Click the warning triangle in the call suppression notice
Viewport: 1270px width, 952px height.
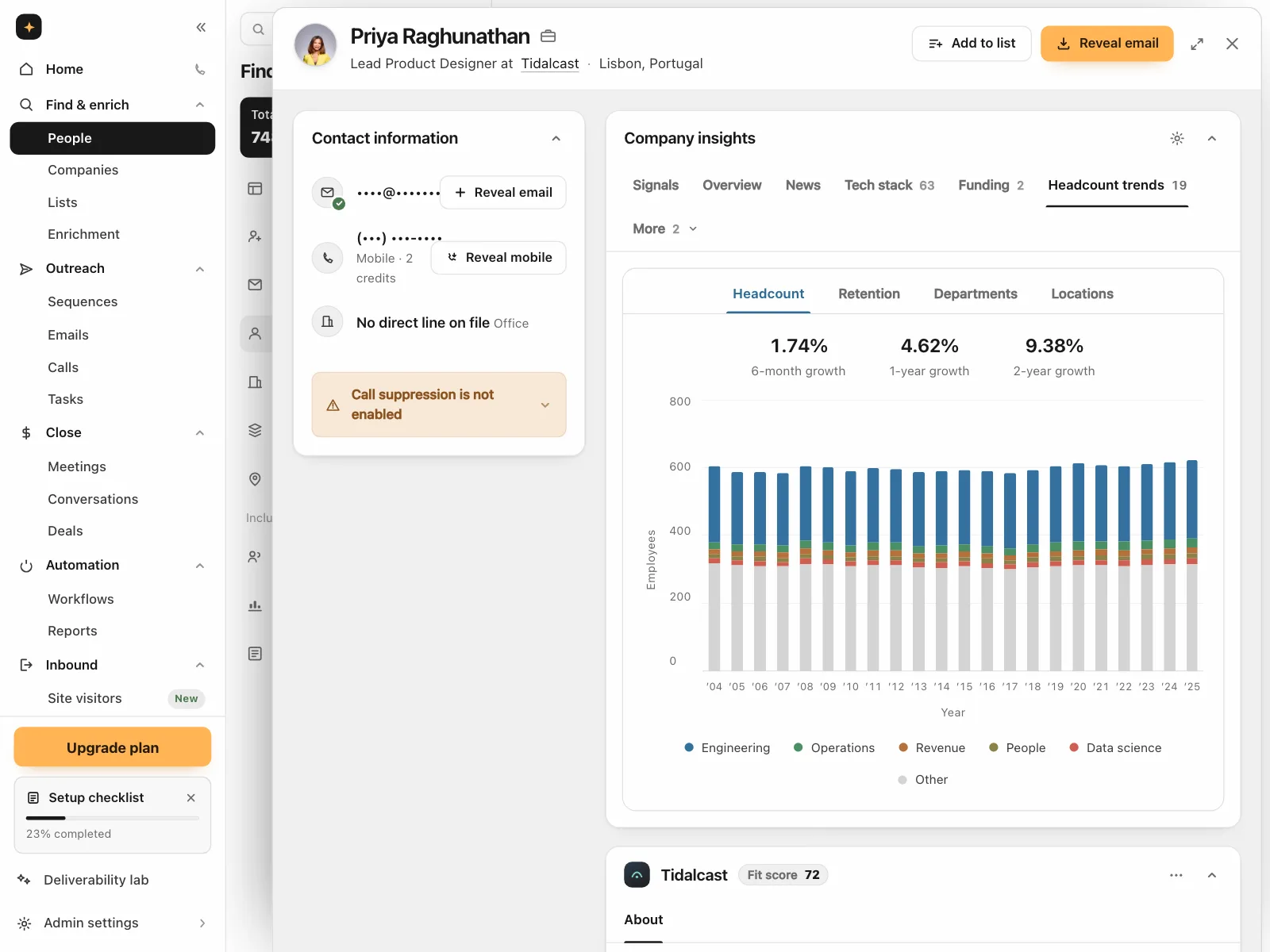pyautogui.click(x=333, y=405)
